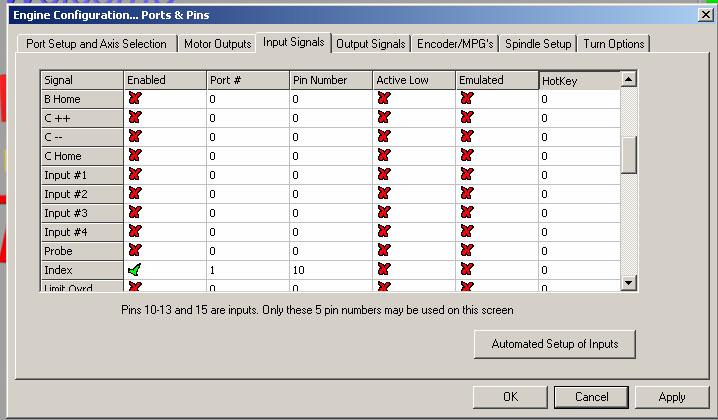
Task: Toggle Emulated for C ++
Action: pyautogui.click(x=467, y=117)
